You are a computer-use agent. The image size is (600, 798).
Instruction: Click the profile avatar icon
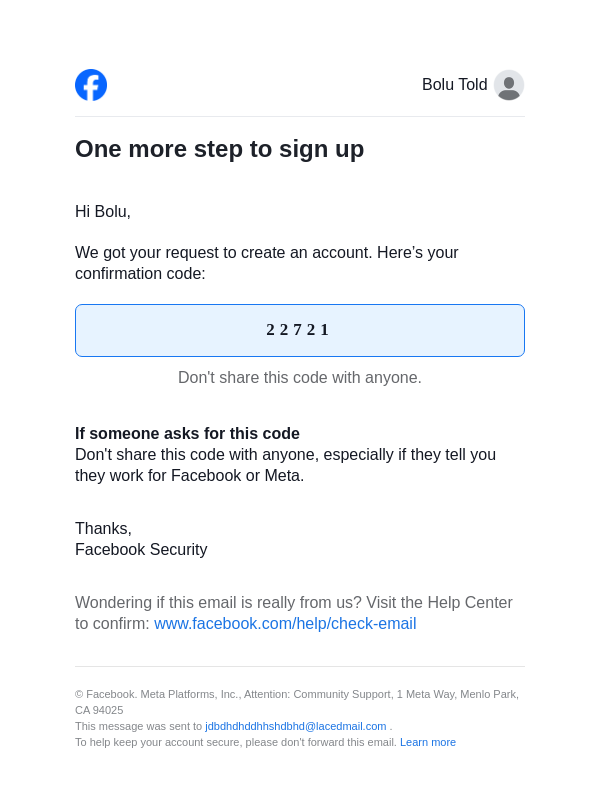[509, 85]
